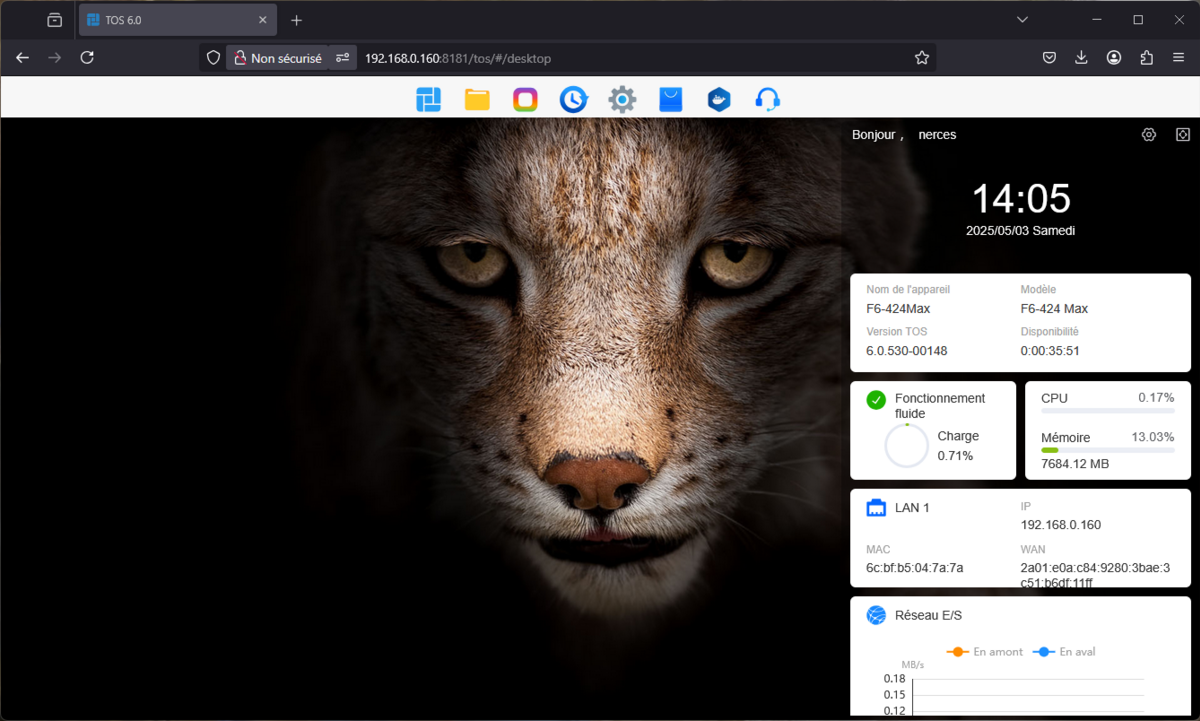Screen dimensions: 1200x721
Task: Open the TOS desktop grid launcher icon
Action: pos(429,99)
